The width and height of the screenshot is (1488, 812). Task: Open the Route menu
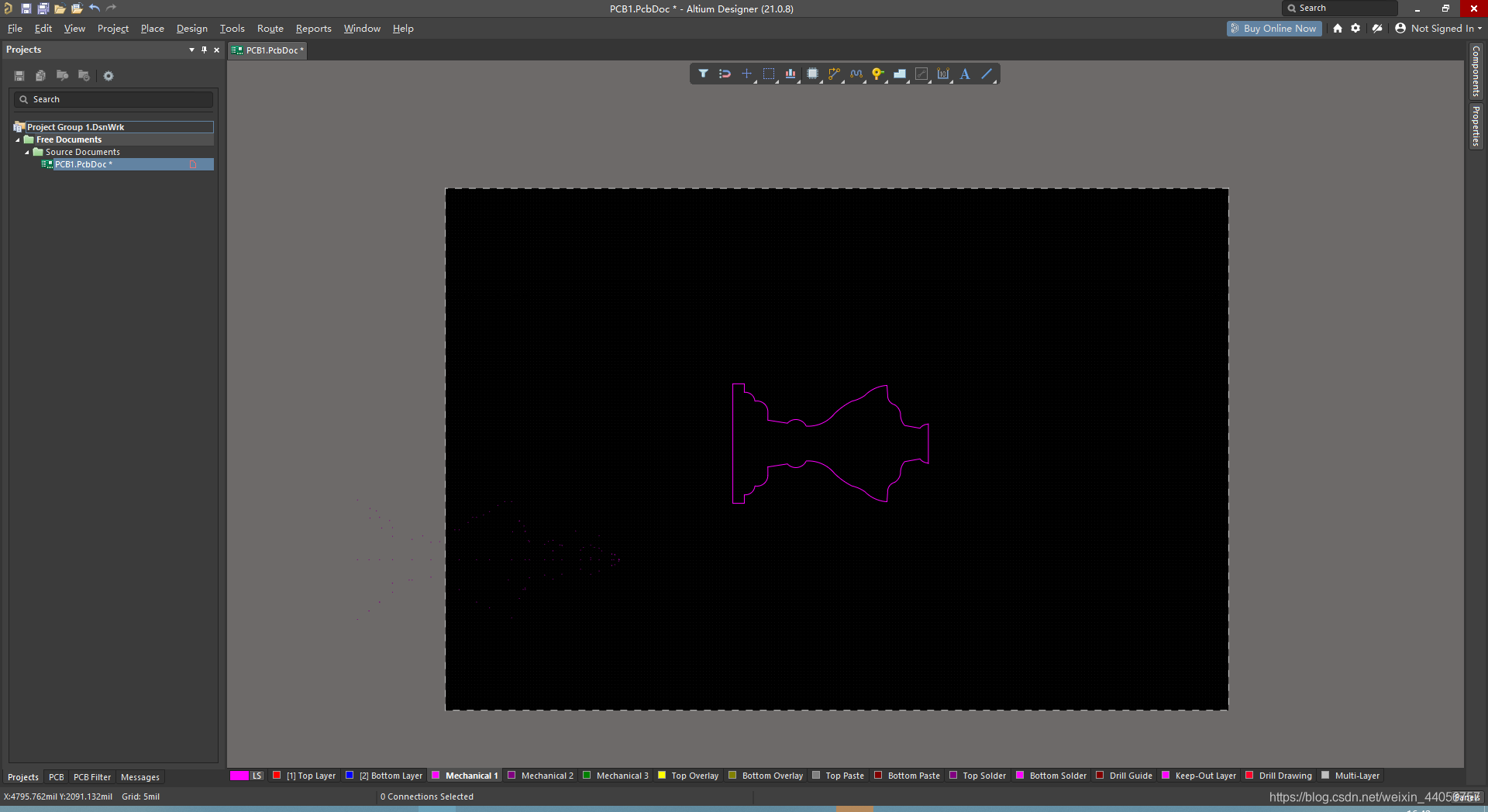pos(270,28)
